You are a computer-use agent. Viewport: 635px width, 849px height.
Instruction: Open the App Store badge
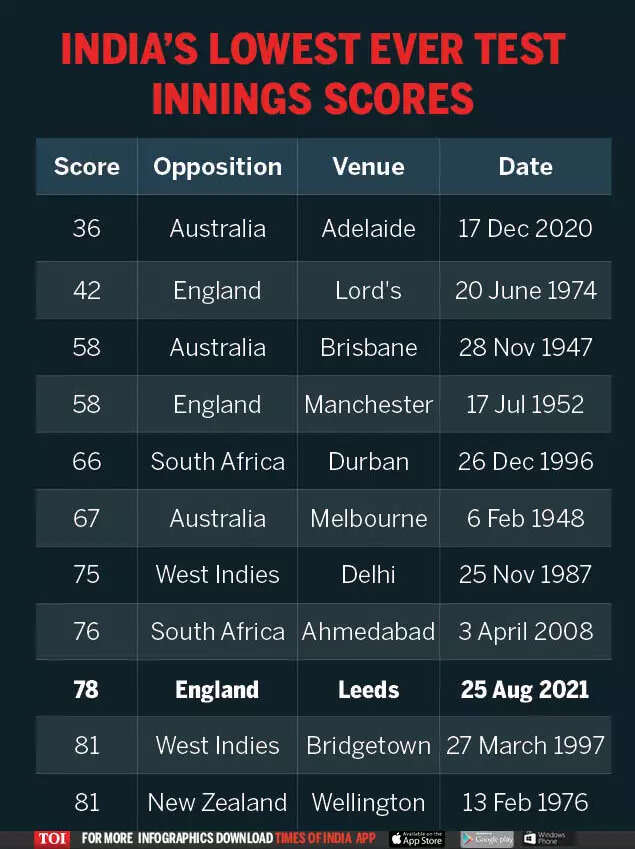pyautogui.click(x=417, y=839)
